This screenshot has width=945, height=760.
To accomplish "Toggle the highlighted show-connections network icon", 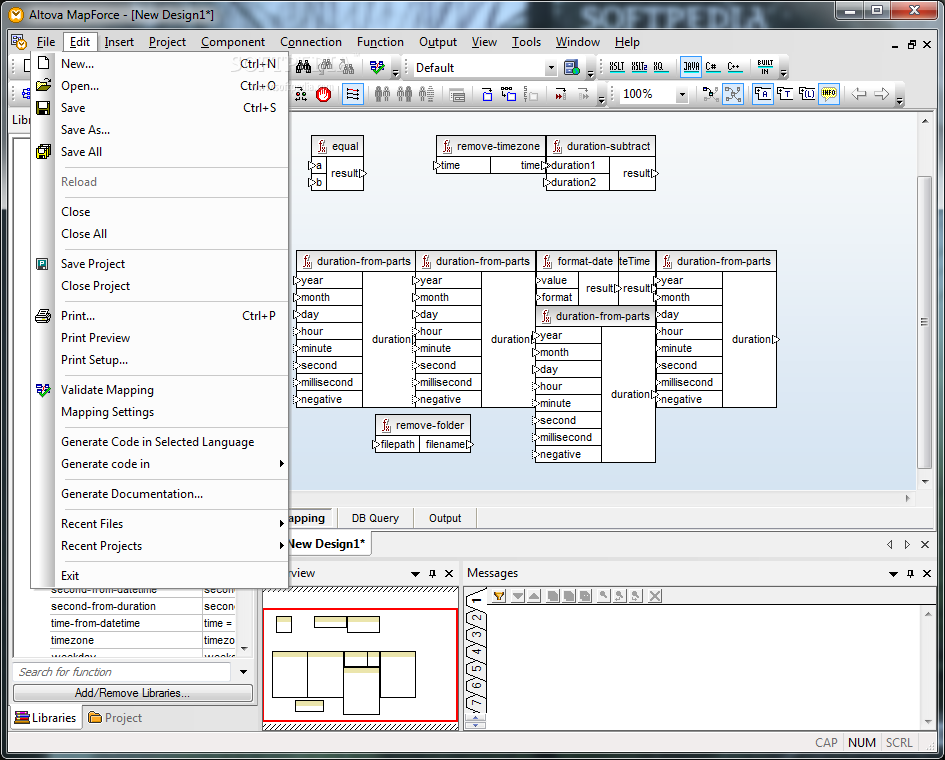I will click(x=733, y=94).
